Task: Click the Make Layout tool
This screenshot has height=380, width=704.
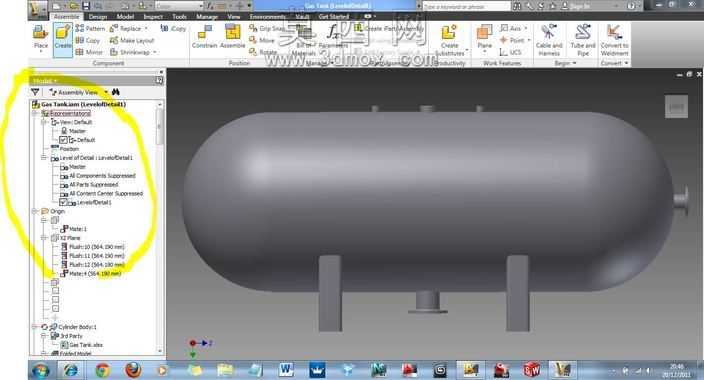Action: pyautogui.click(x=132, y=40)
